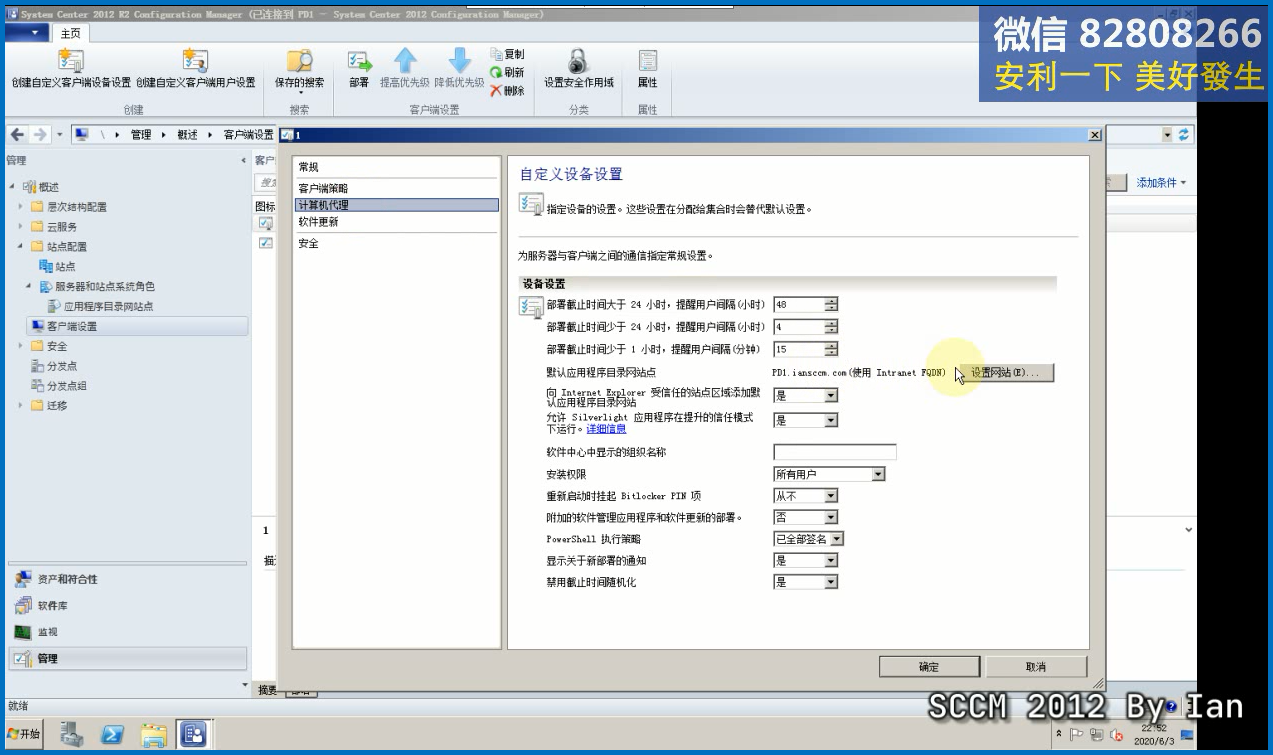The width and height of the screenshot is (1273, 755).
Task: Click the 取消 button in the dialog
Action: coord(1036,667)
